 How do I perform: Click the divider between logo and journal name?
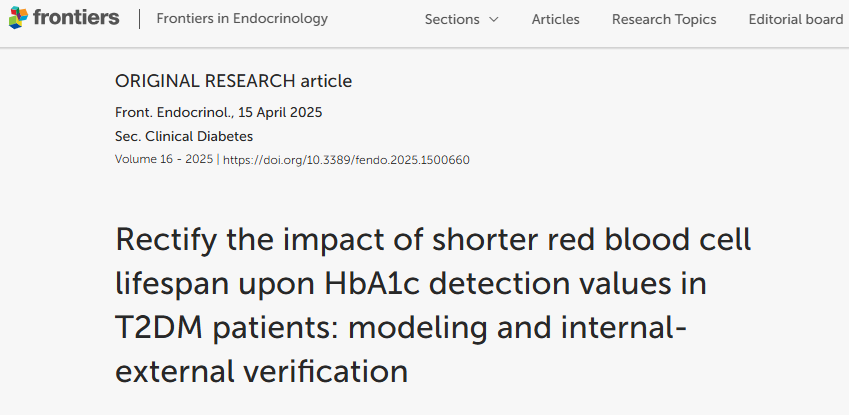coord(138,19)
